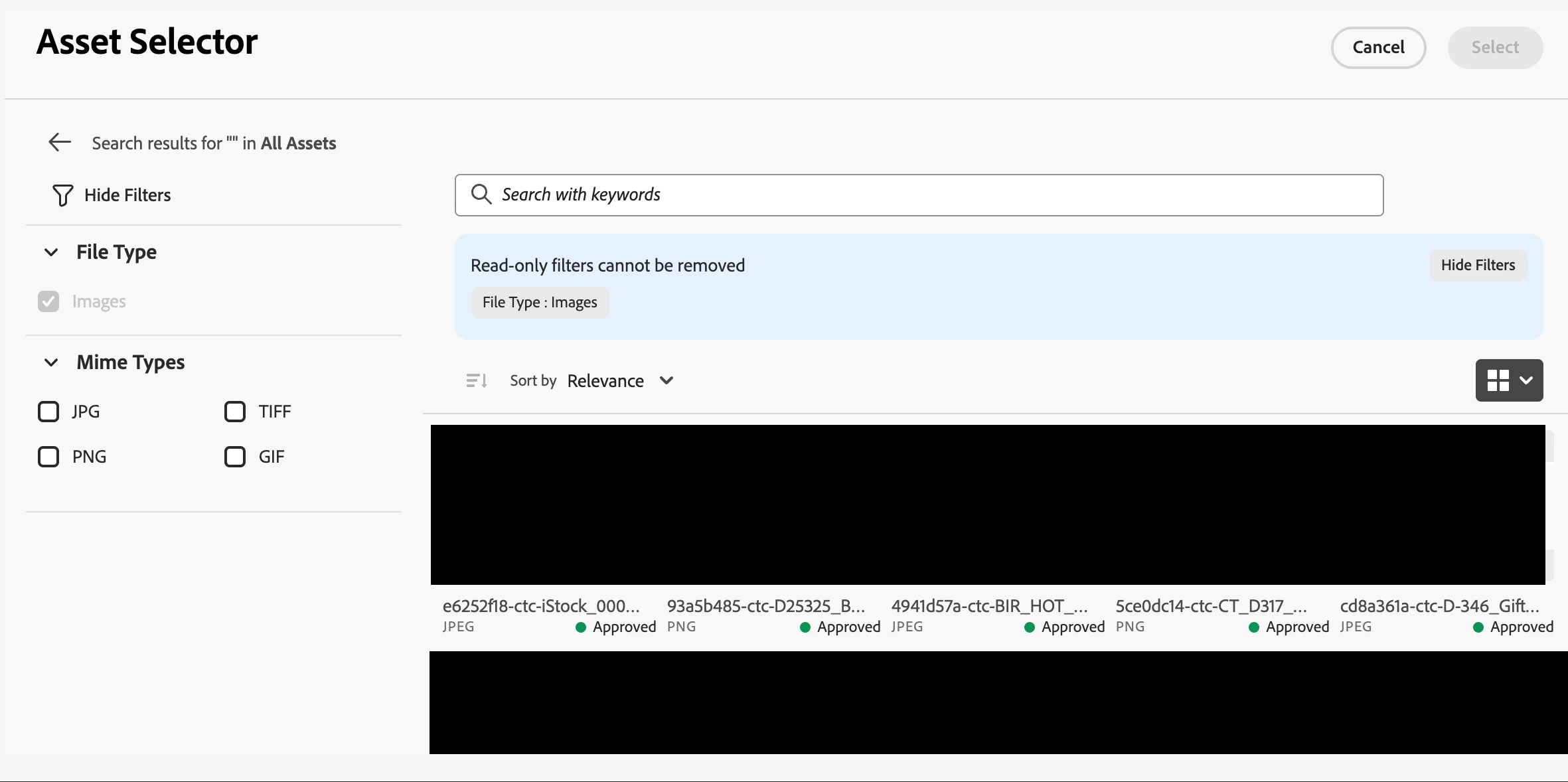Click the funnel filter icon
Image resolution: width=1568 pixels, height=782 pixels.
[x=62, y=195]
